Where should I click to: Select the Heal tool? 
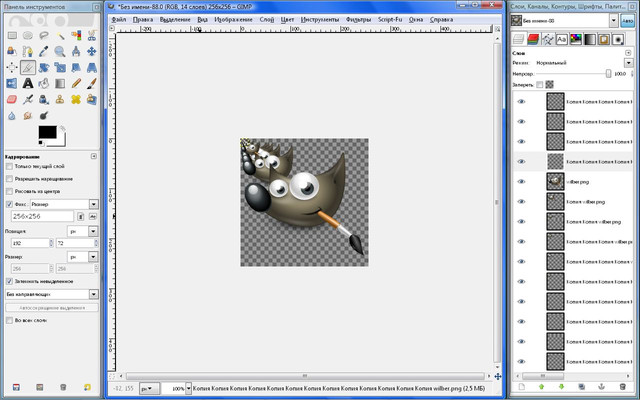coord(76,99)
